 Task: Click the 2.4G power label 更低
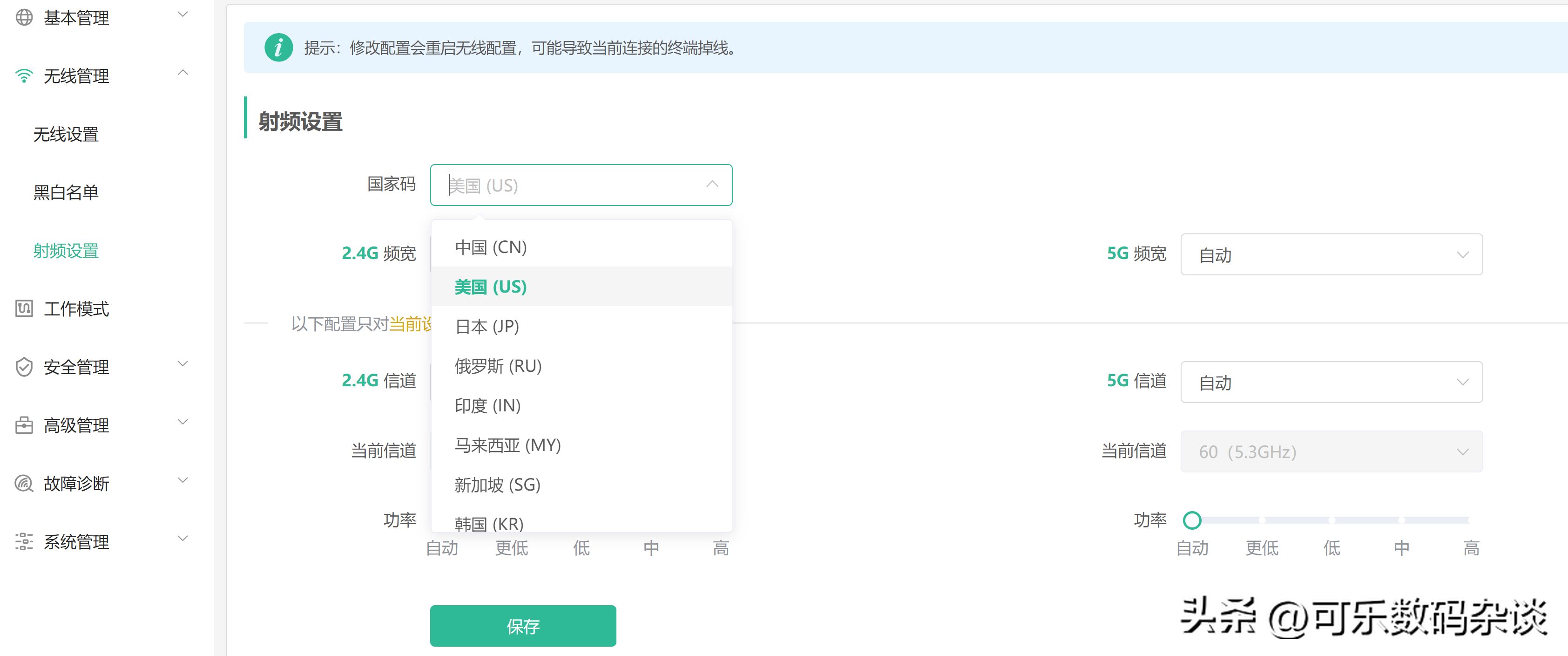click(x=511, y=548)
